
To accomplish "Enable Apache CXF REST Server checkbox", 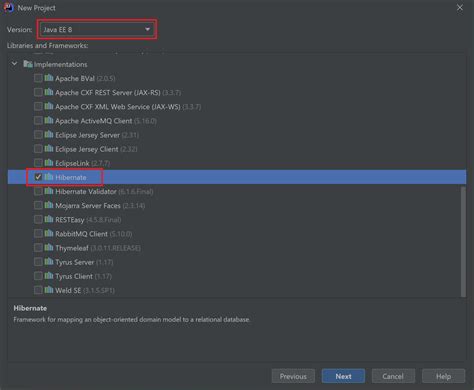I will pyautogui.click(x=38, y=92).
